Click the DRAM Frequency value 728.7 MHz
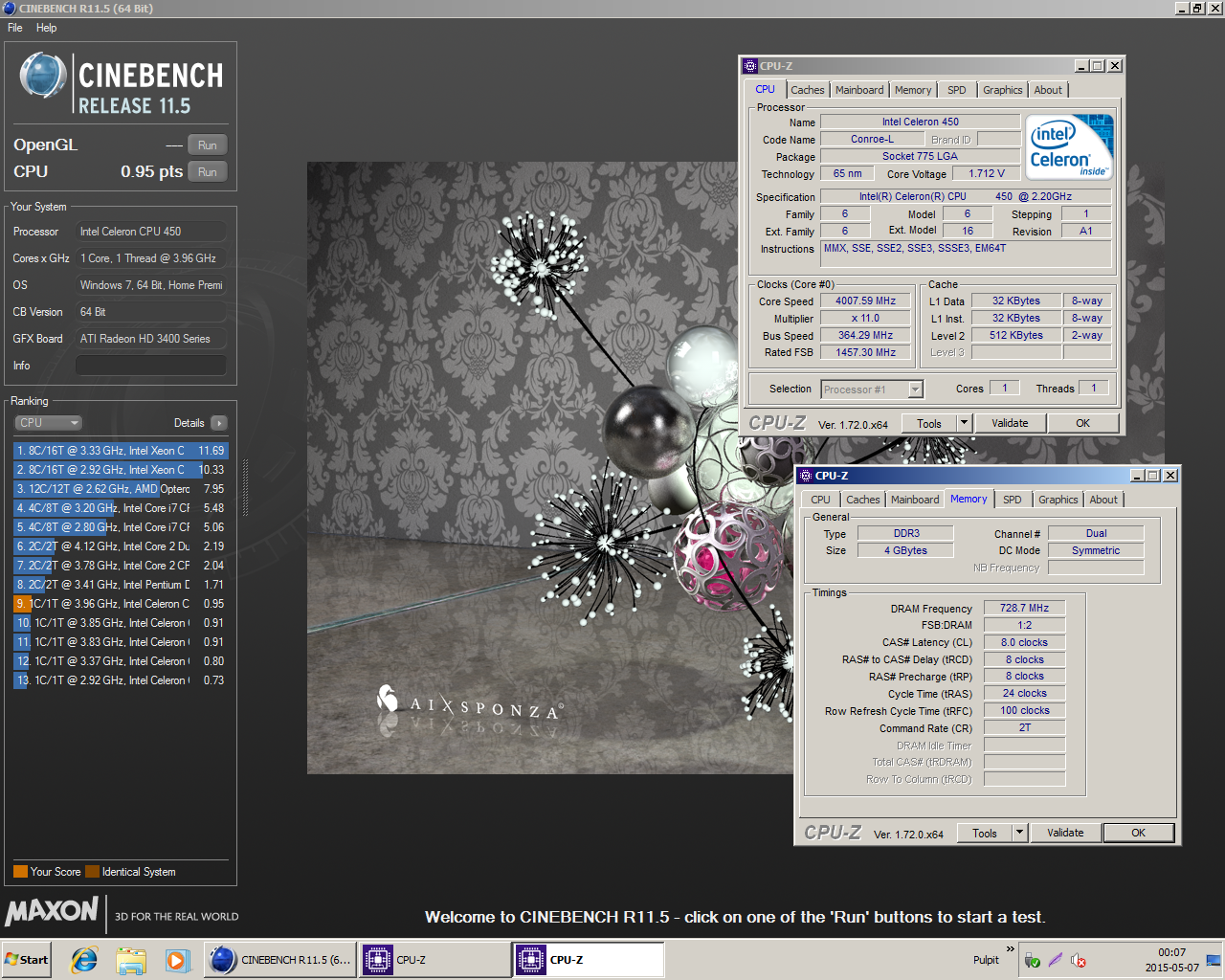The height and width of the screenshot is (980, 1225). point(1024,608)
